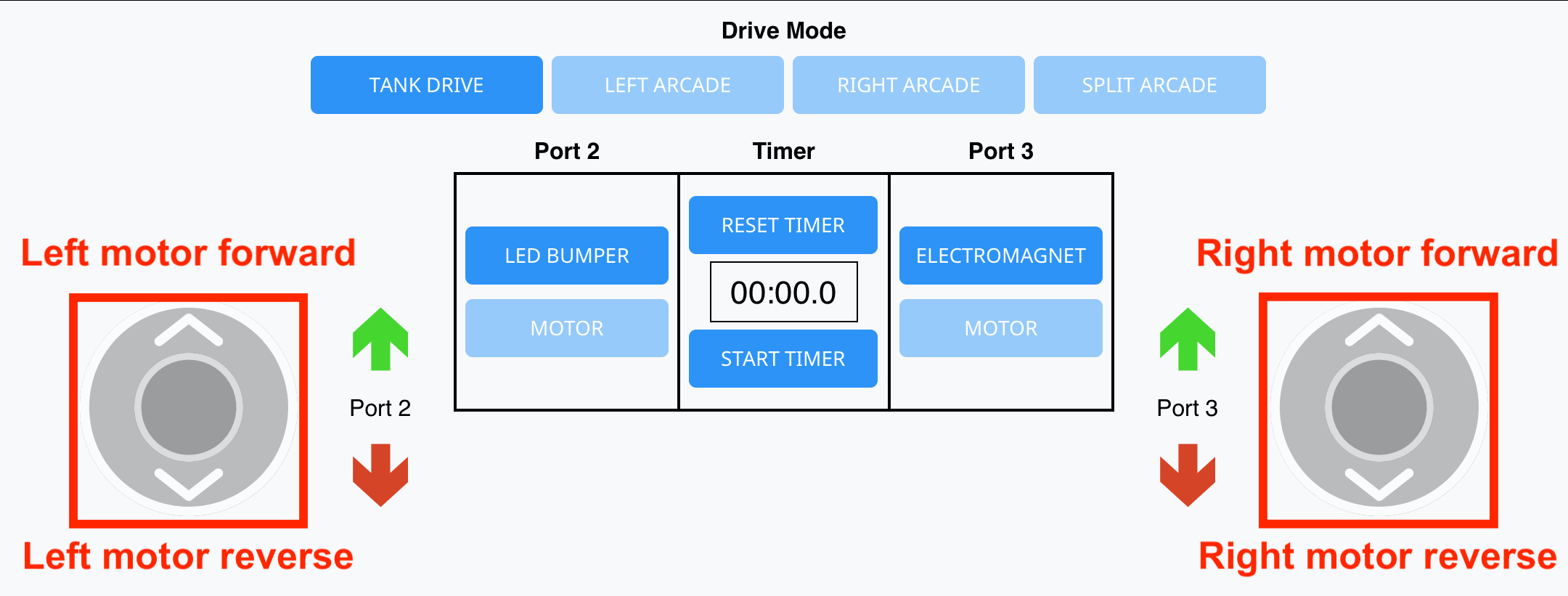Viewport: 1568px width, 596px height.
Task: Click the green up arrow for Port 2
Action: point(379,341)
